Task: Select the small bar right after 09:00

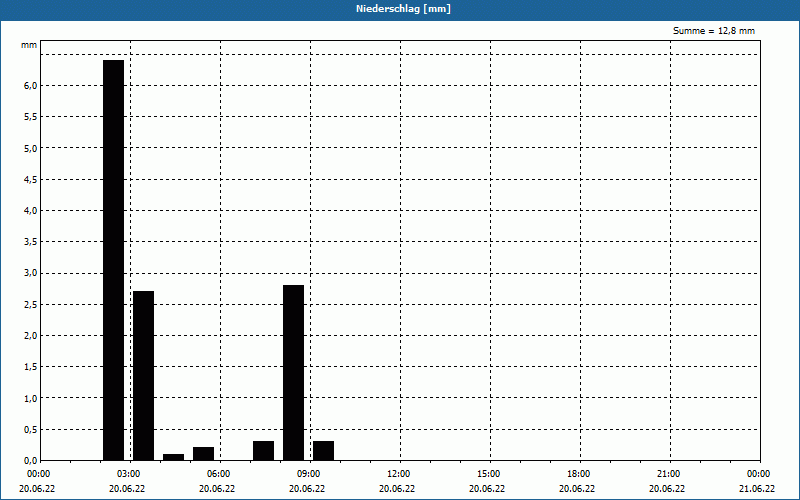Action: click(x=323, y=451)
